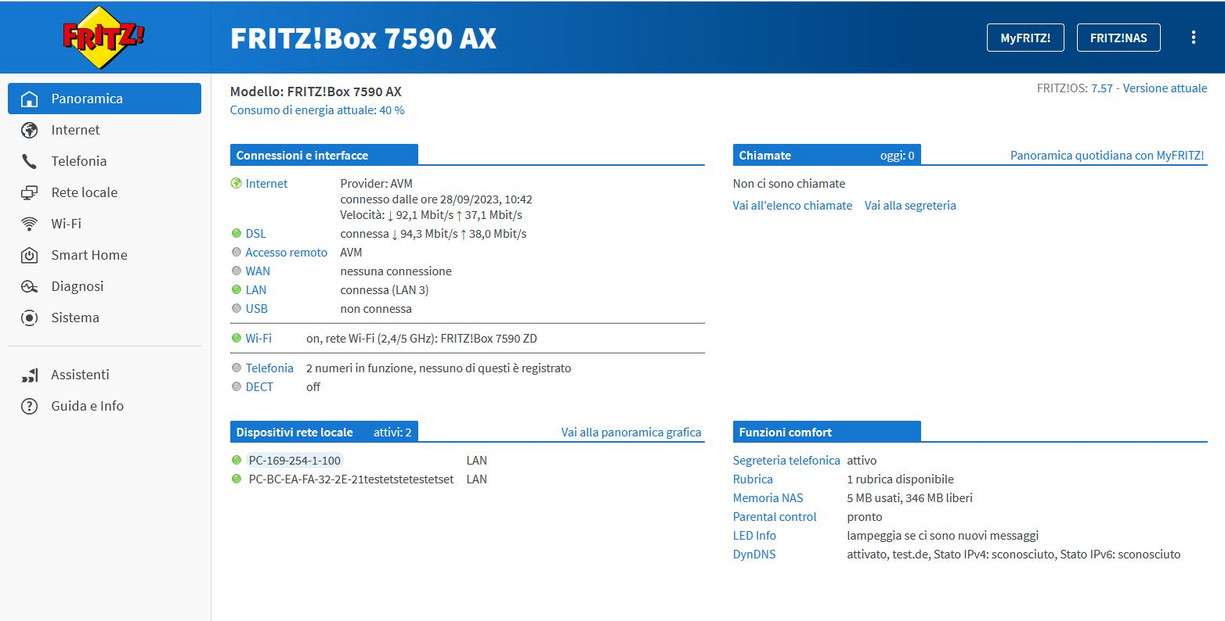Image resolution: width=1225 pixels, height=621 pixels.
Task: Click the 'non connessa' USB status text
Action: (376, 309)
